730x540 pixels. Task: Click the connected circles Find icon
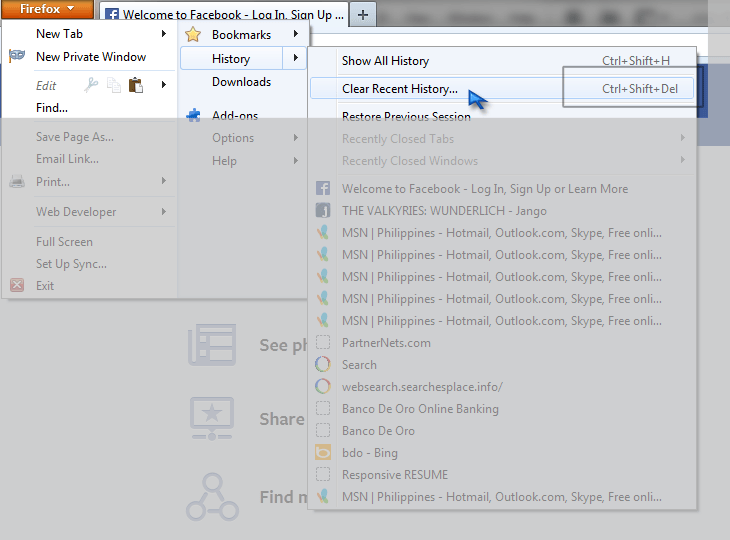[x=212, y=497]
